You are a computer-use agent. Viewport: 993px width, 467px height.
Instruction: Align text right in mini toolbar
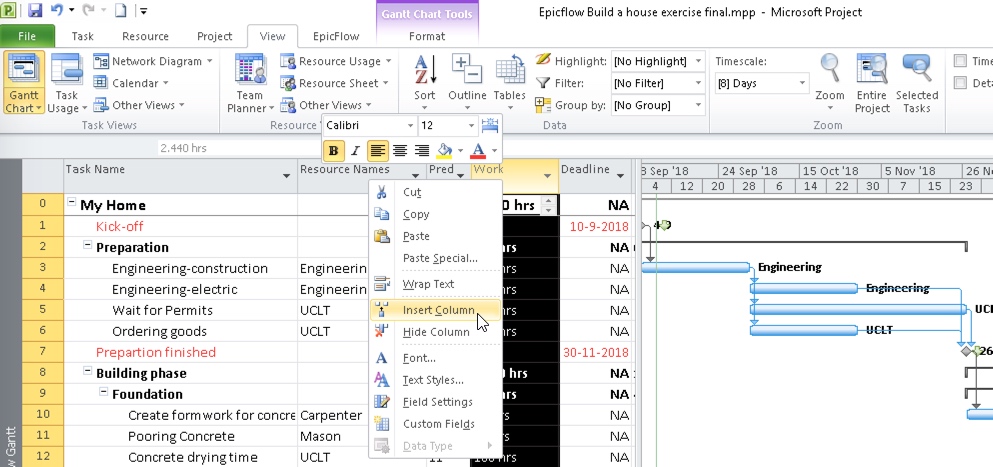(x=422, y=151)
